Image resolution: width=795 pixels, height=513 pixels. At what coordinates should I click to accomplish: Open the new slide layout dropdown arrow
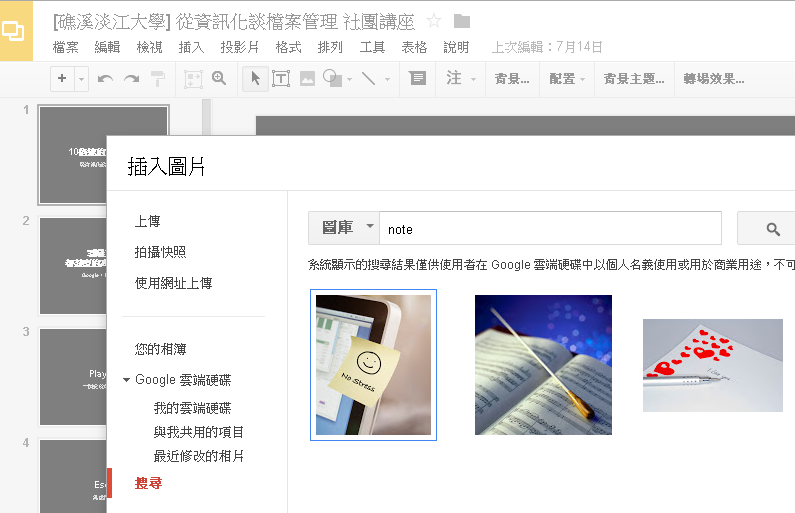click(x=82, y=79)
